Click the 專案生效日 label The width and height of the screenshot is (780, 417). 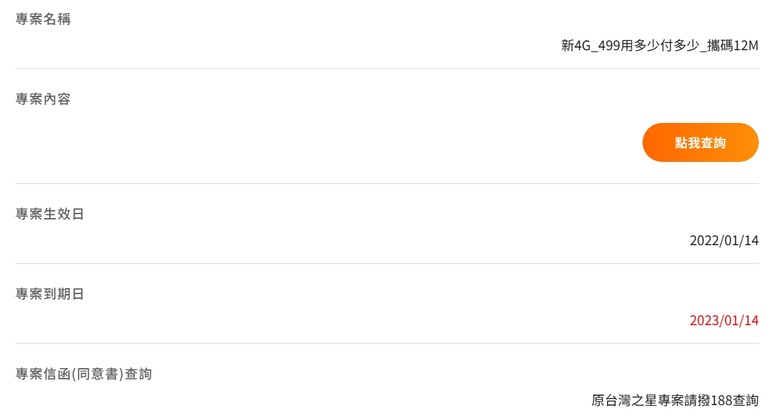click(x=50, y=214)
